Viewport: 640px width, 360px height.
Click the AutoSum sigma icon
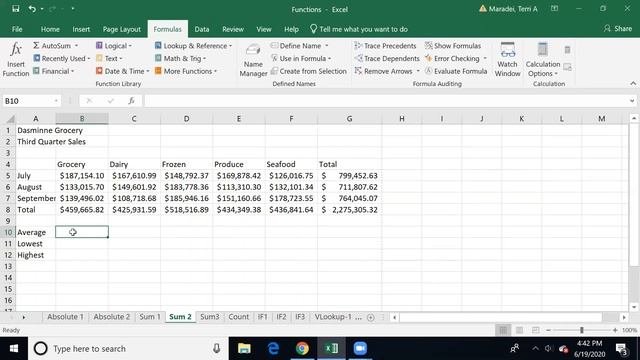(36, 46)
